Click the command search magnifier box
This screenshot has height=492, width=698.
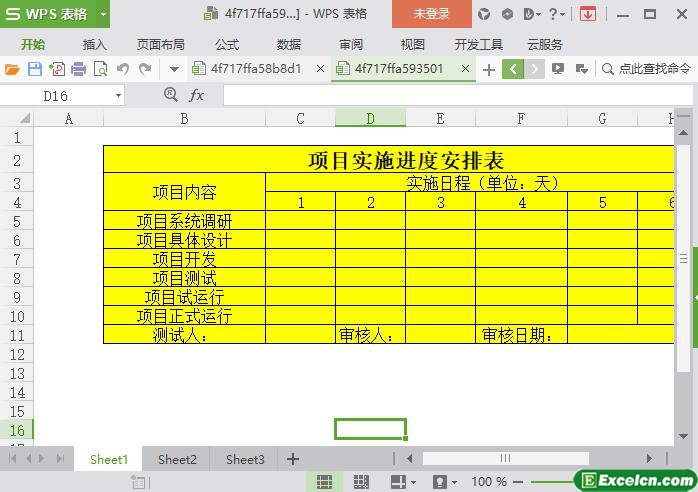coord(646,69)
